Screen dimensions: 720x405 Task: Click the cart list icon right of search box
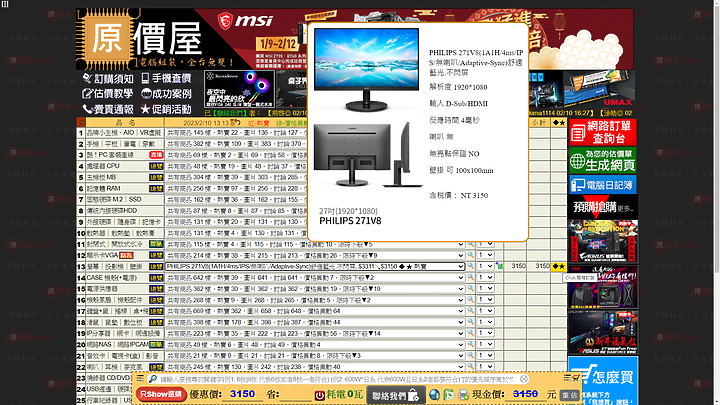[x=571, y=377]
